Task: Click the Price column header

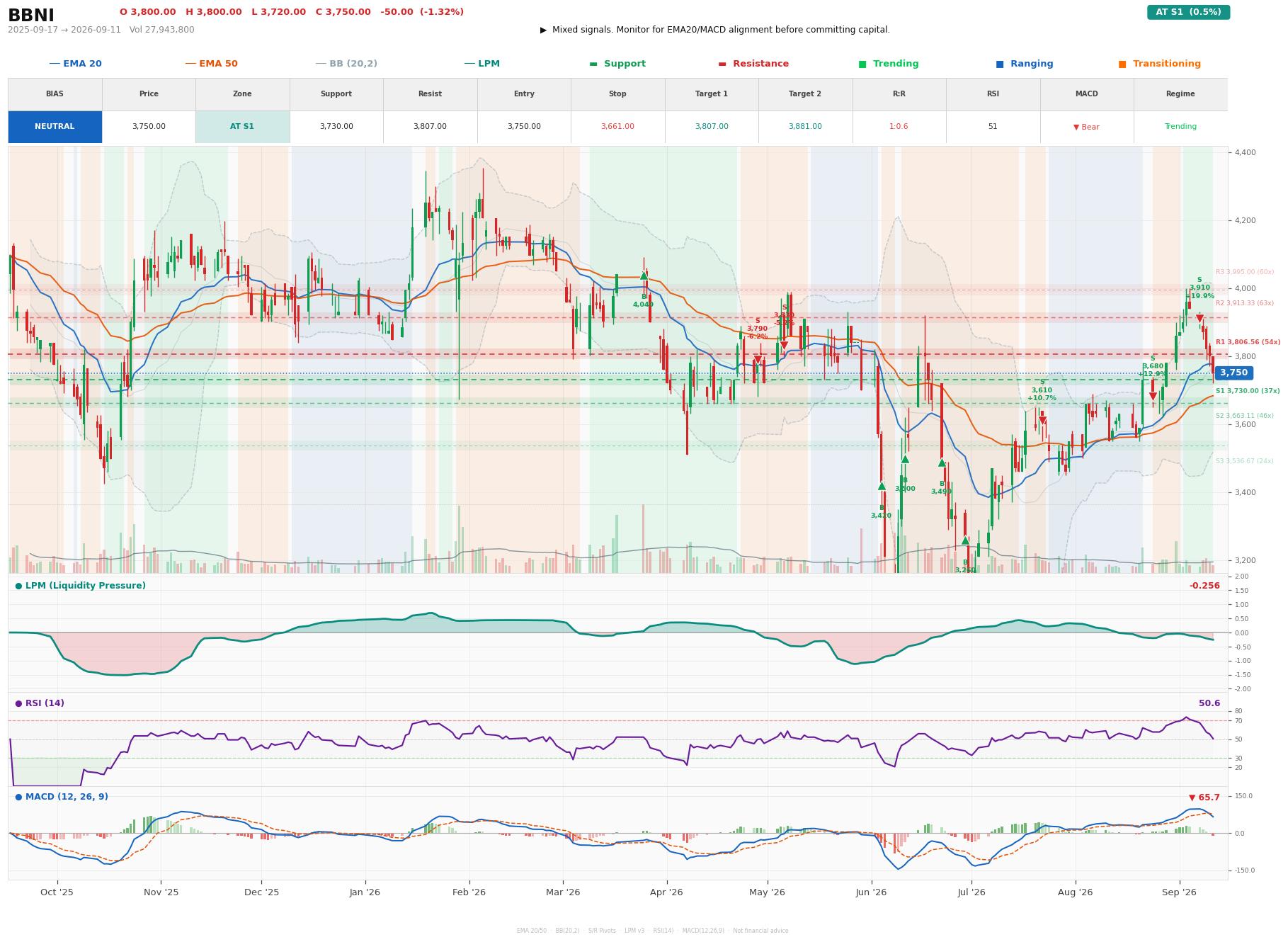Action: [149, 94]
